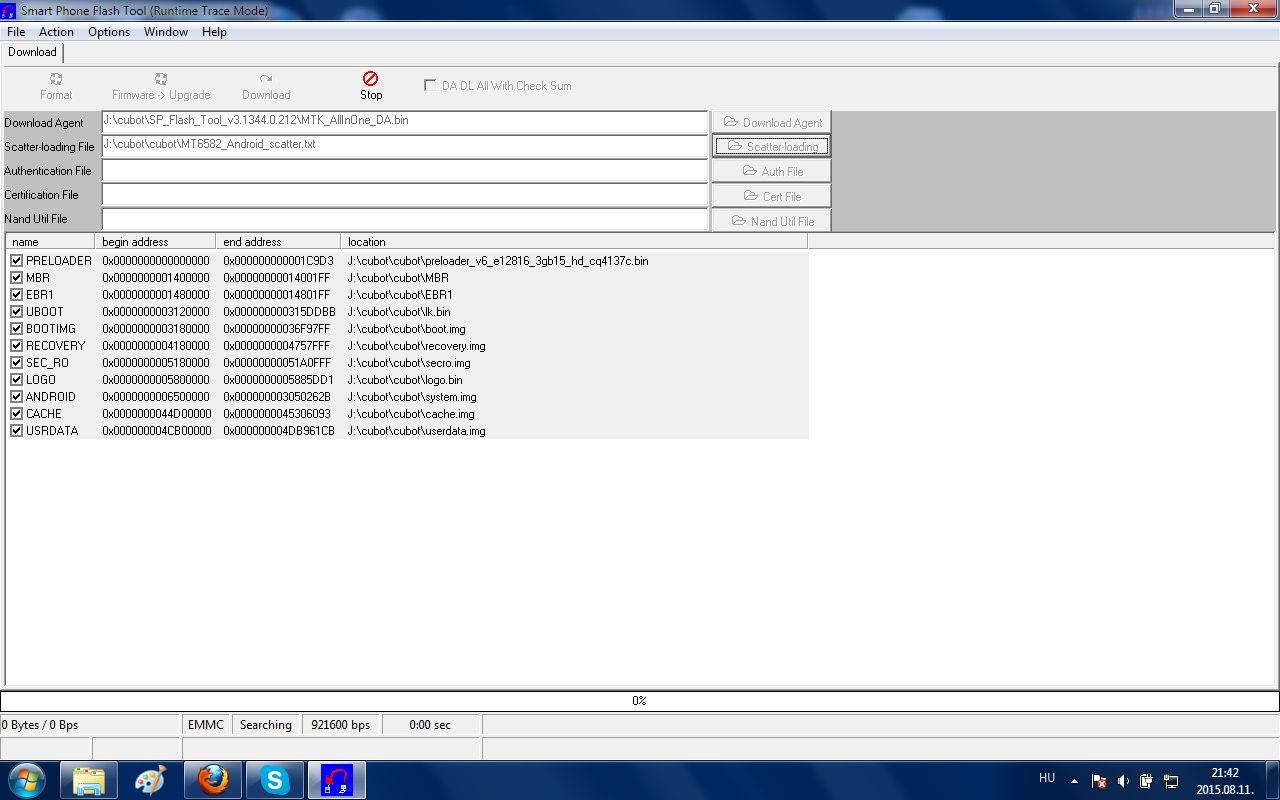
Task: Click the 921600 bps status entry
Action: (341, 725)
